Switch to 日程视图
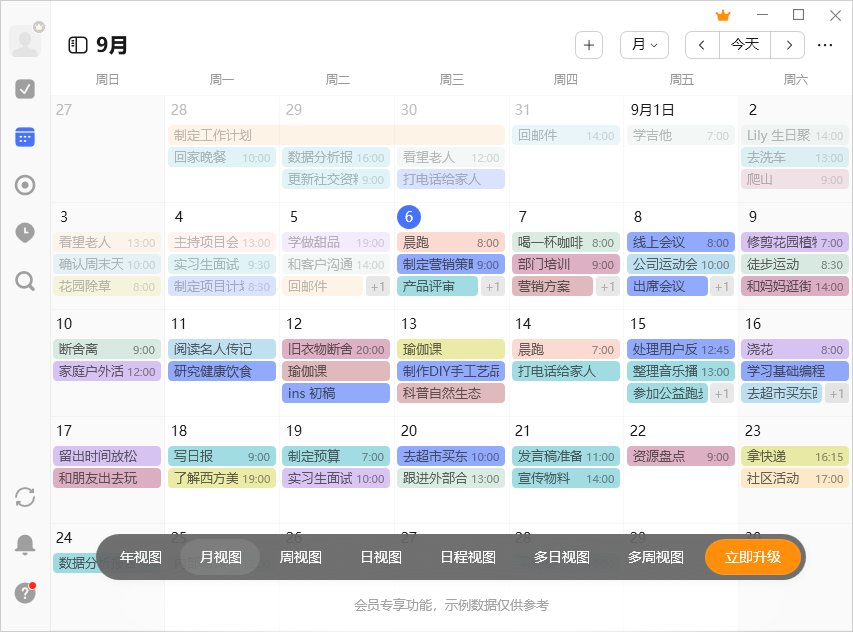The image size is (853, 632). click(468, 557)
